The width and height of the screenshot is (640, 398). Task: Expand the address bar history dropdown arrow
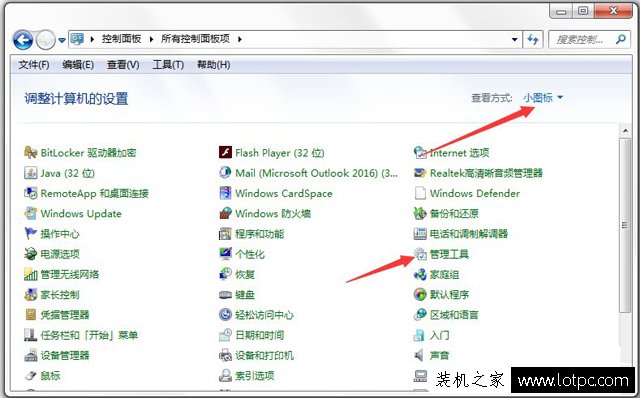515,39
